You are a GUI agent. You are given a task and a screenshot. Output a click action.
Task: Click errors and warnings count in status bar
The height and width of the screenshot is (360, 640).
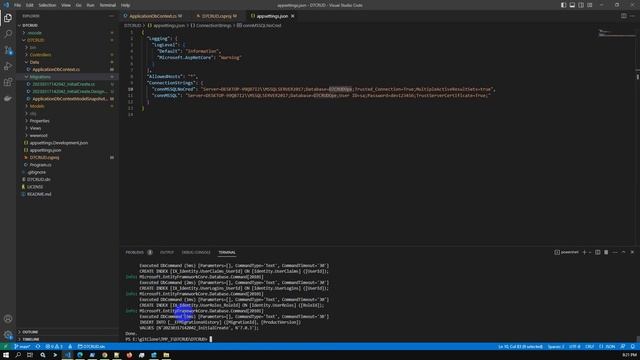(x=54, y=347)
